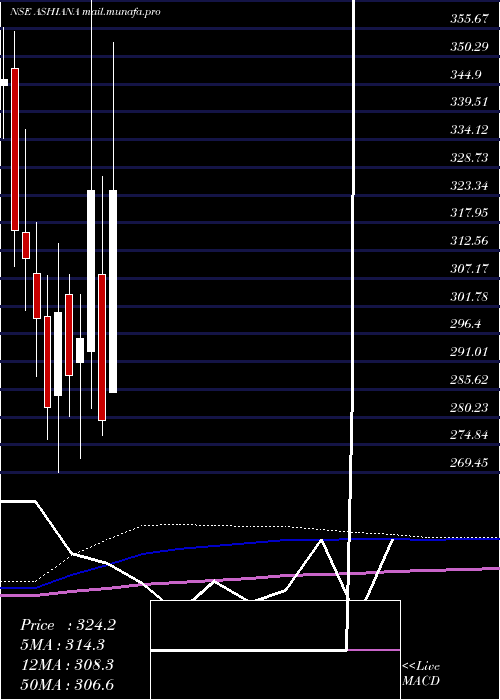Click the 12MA : 308.3 readout
Viewport: 500px width, 700px height.
coord(67,665)
